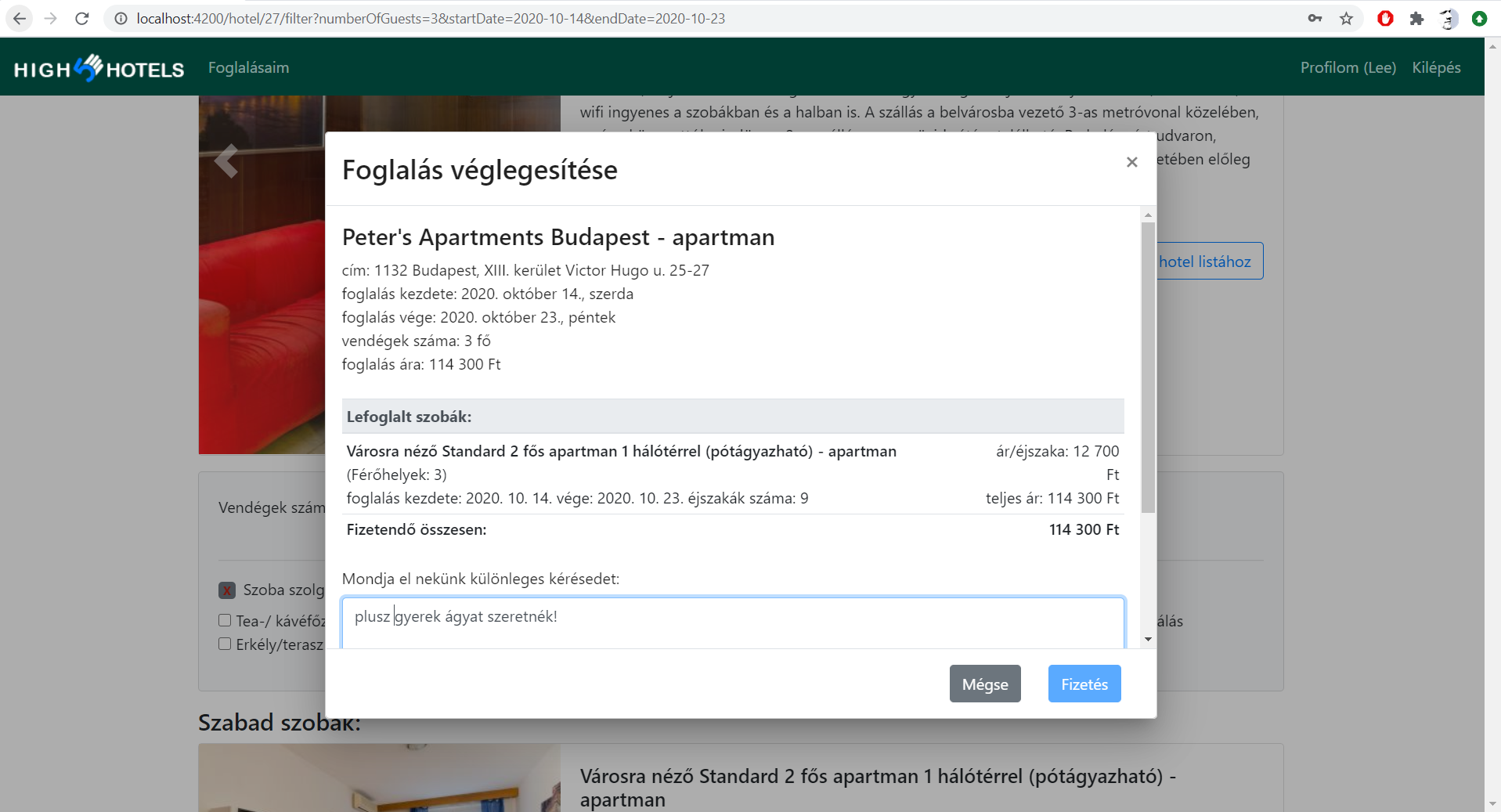This screenshot has height=812, width=1501.
Task: Click the vendégek száma: 3 fő line
Action: 417,341
